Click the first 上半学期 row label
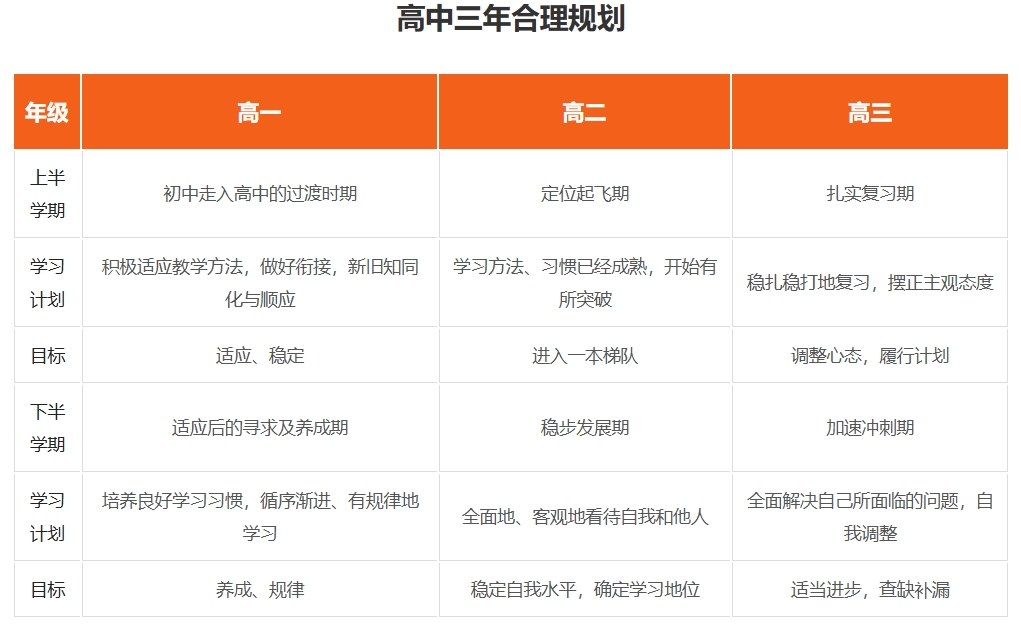The image size is (1021, 628). click(46, 194)
